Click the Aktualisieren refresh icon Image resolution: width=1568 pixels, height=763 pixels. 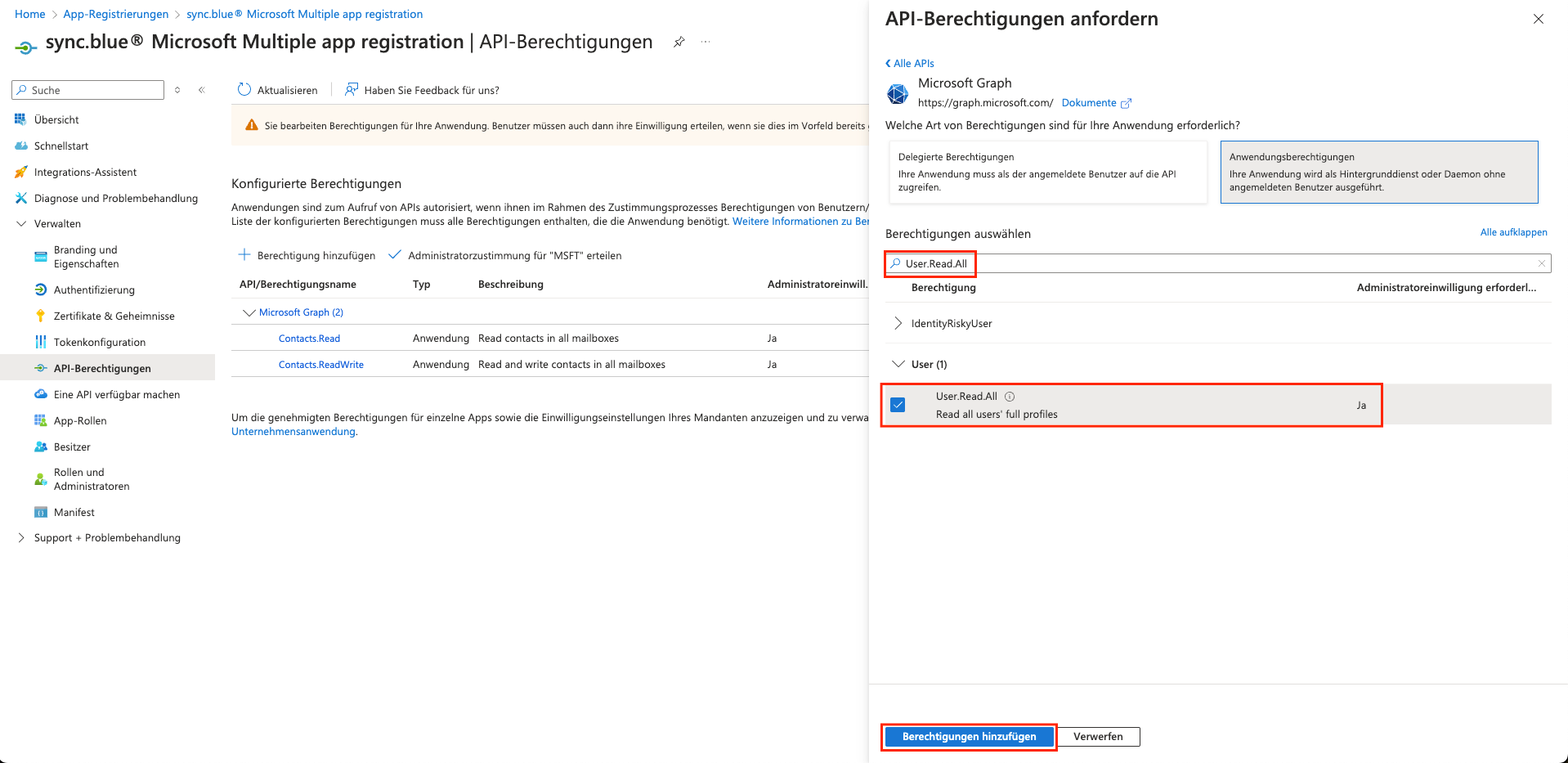tap(244, 90)
